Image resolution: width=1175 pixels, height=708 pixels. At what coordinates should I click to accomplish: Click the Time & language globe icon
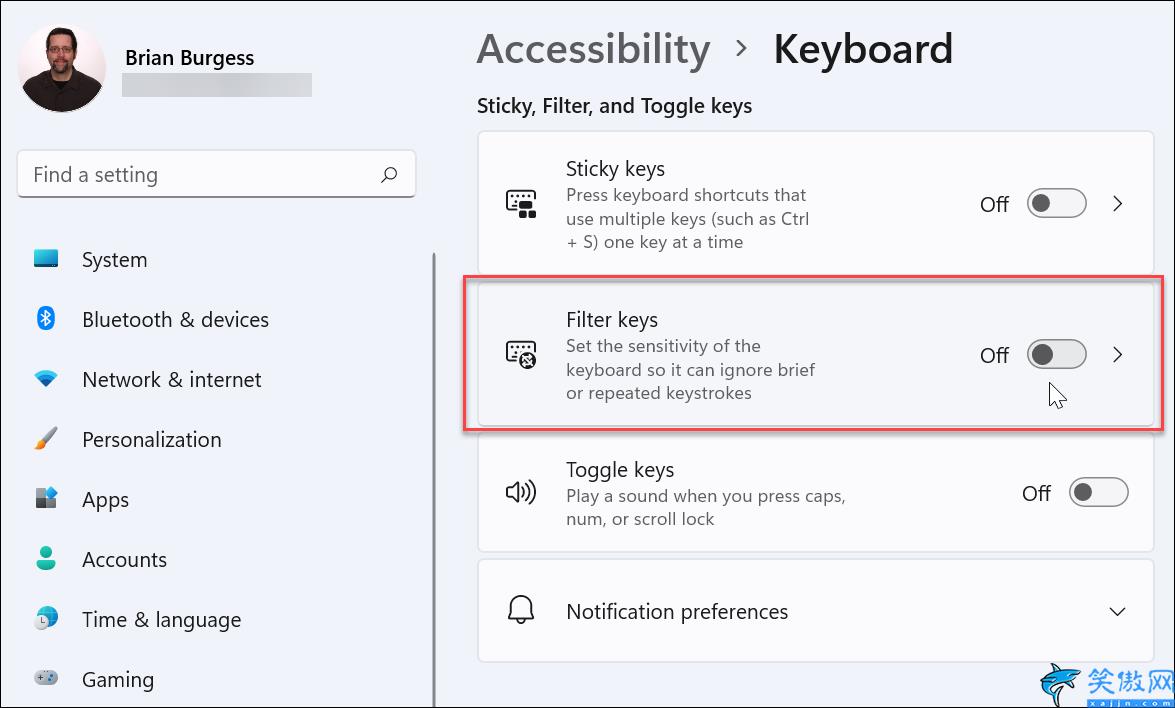(46, 619)
